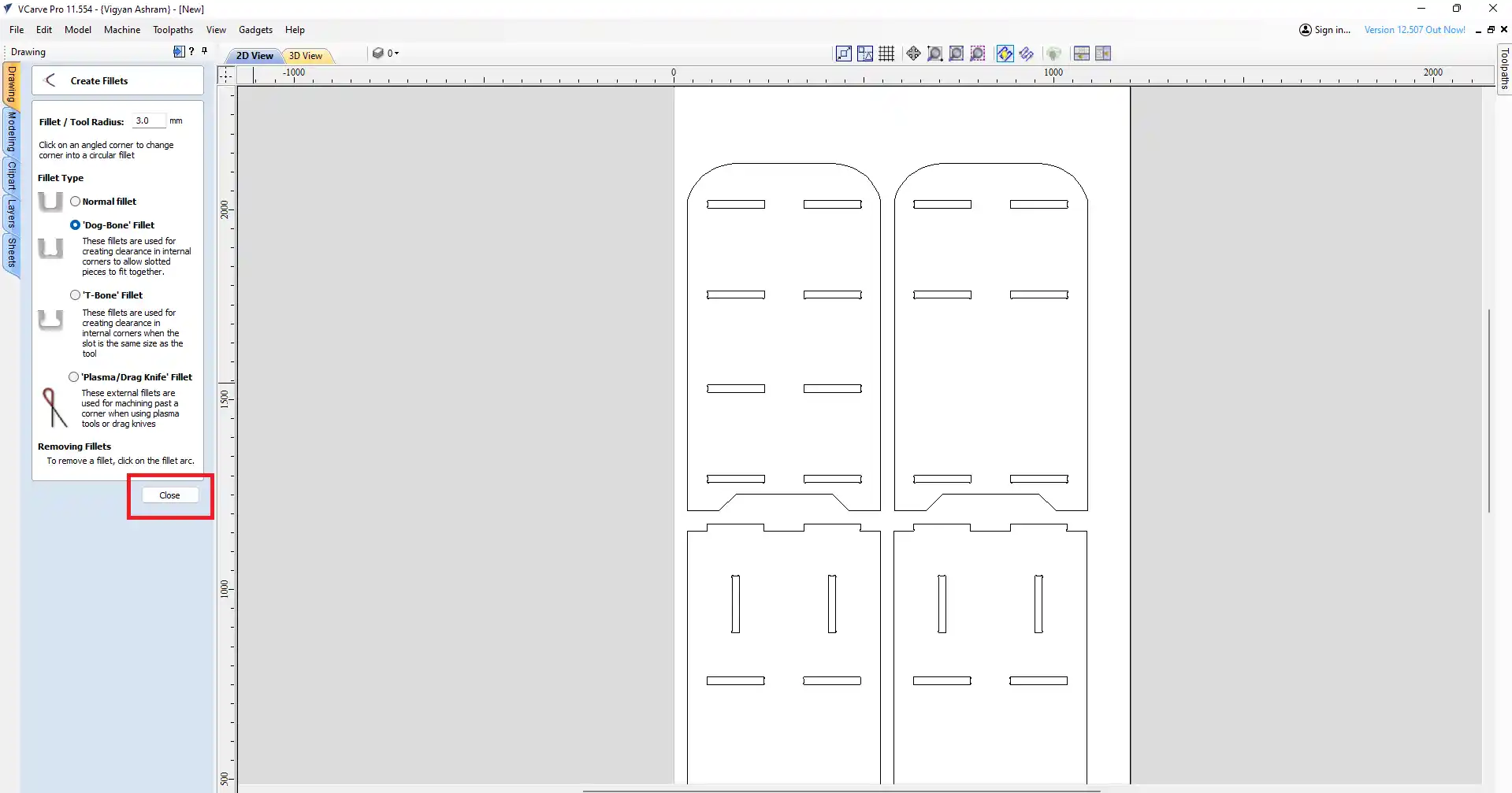Activate the Zoom to box tool
1512x793 pixels.
point(934,54)
